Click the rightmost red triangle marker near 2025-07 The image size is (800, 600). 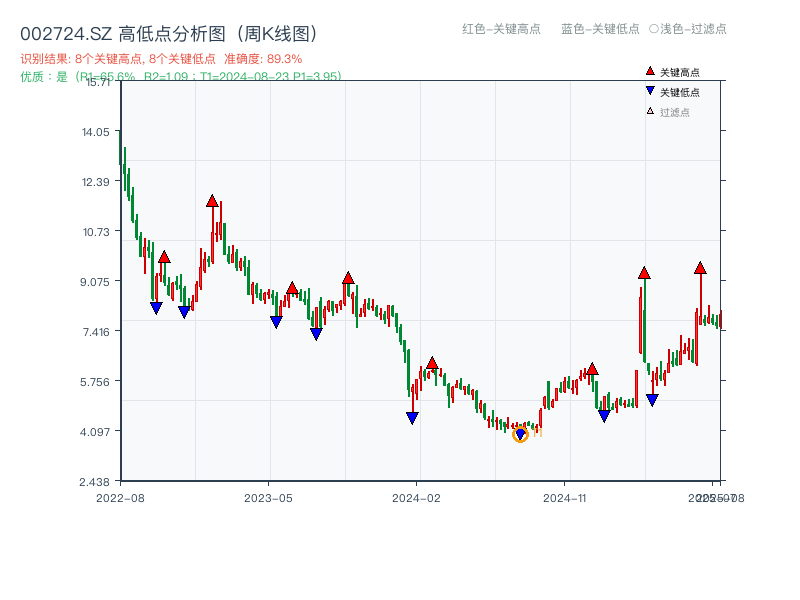pos(699,268)
